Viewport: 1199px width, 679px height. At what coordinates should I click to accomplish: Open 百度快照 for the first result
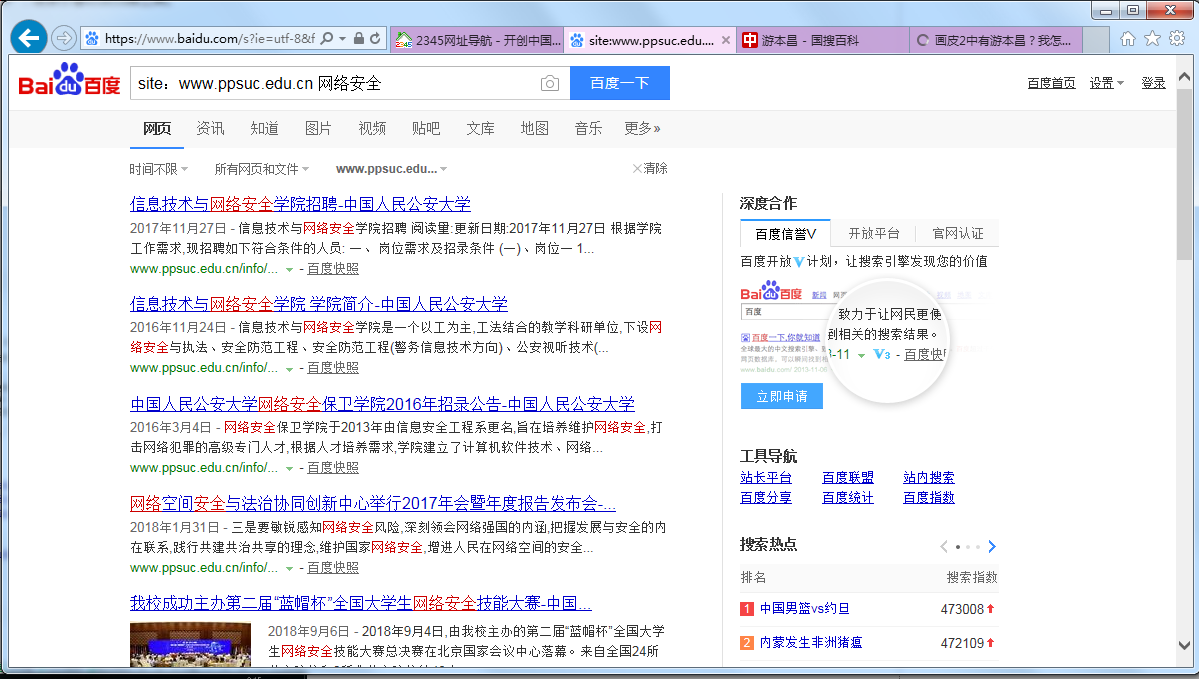(333, 269)
